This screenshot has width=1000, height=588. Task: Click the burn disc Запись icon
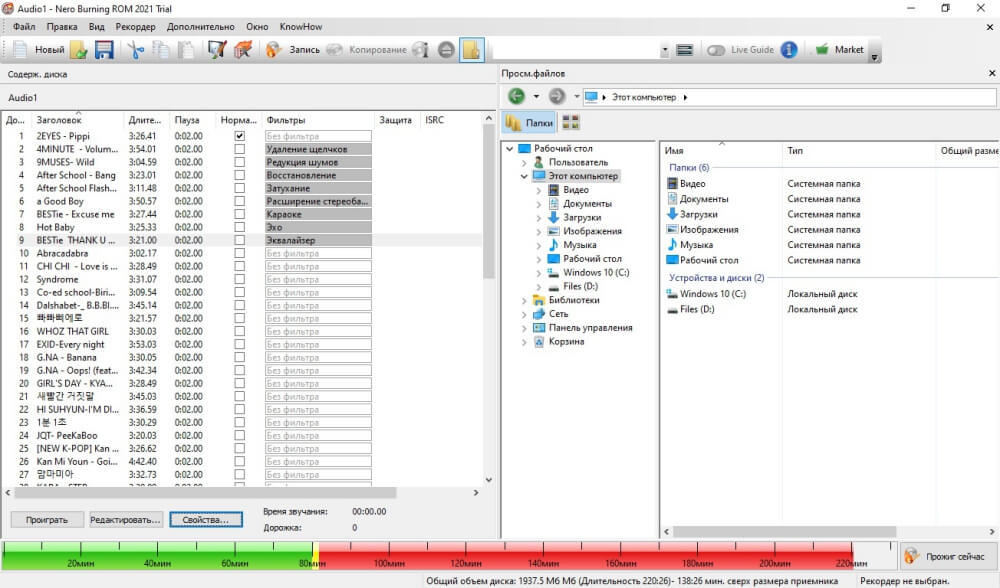(273, 50)
